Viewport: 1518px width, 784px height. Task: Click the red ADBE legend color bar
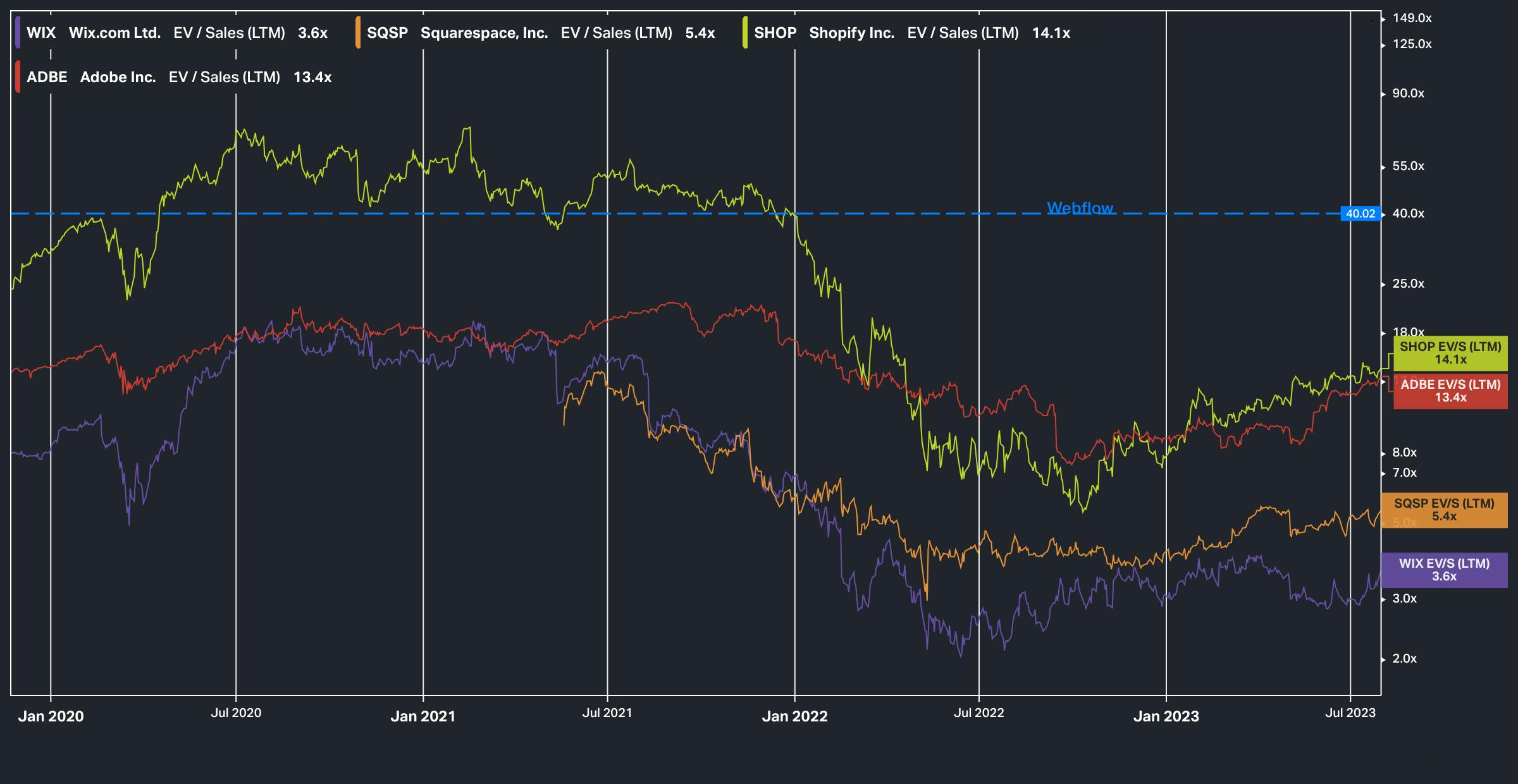[x=18, y=77]
